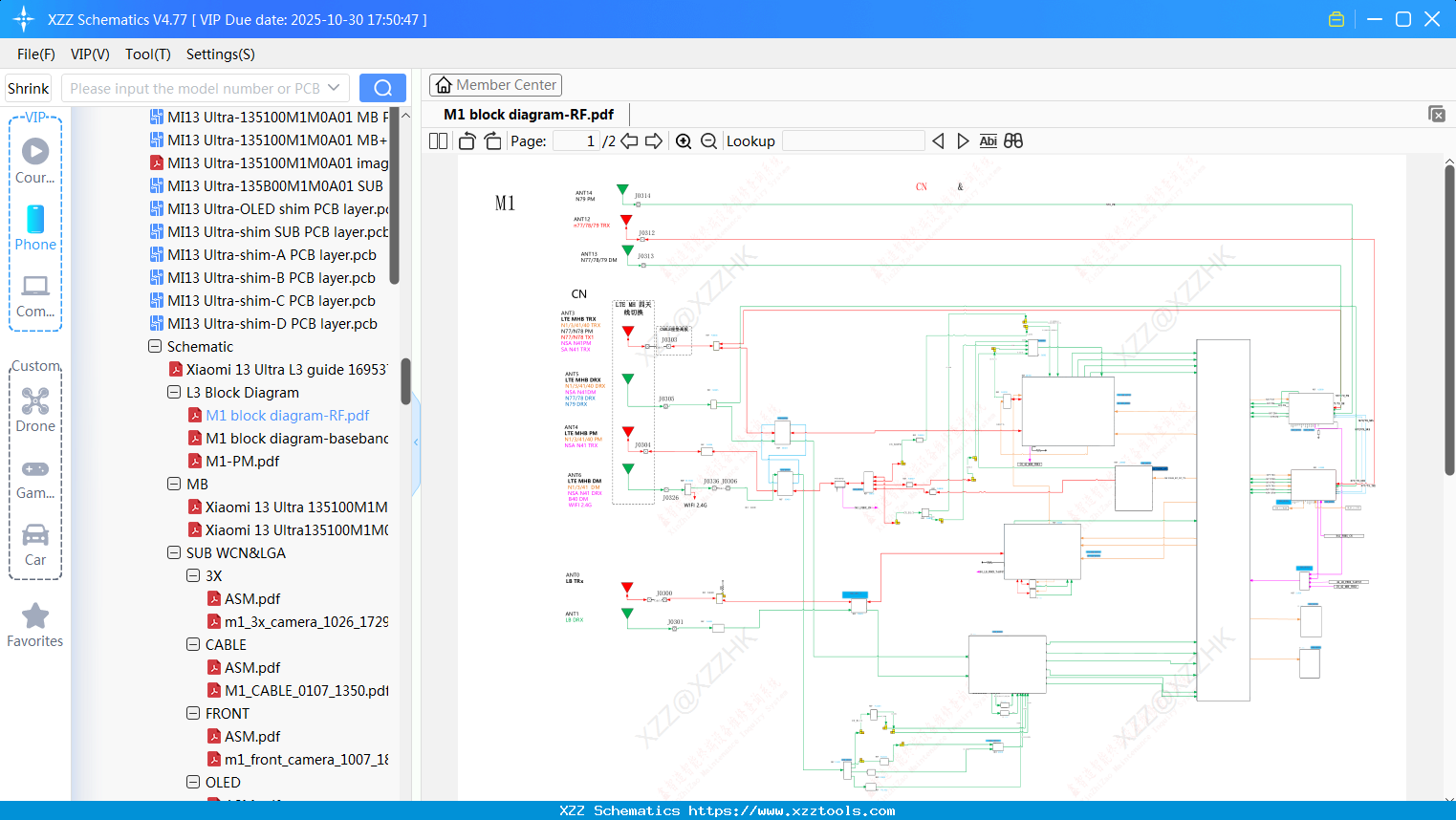Zoom out of the PDF page
This screenshot has height=820, width=1456.
708,140
